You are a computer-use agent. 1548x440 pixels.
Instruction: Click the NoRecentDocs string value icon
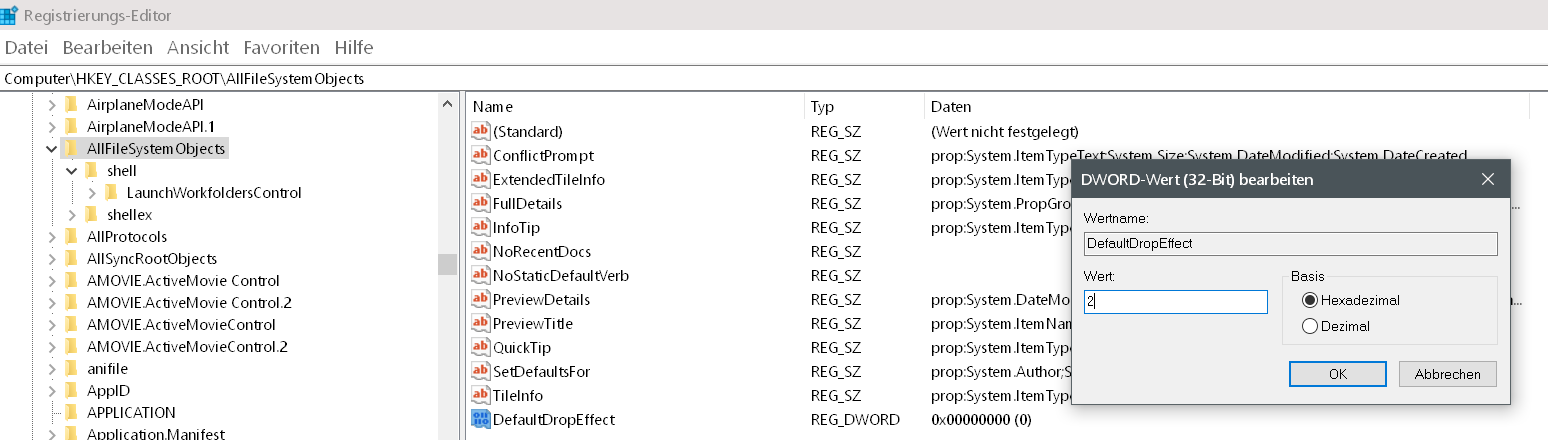pyautogui.click(x=481, y=251)
